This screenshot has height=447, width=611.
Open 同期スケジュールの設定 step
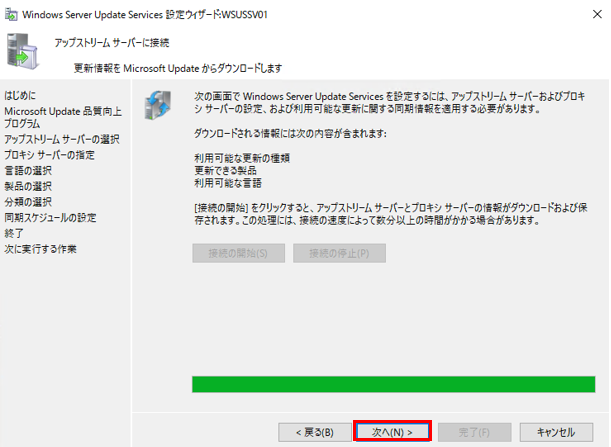50,217
